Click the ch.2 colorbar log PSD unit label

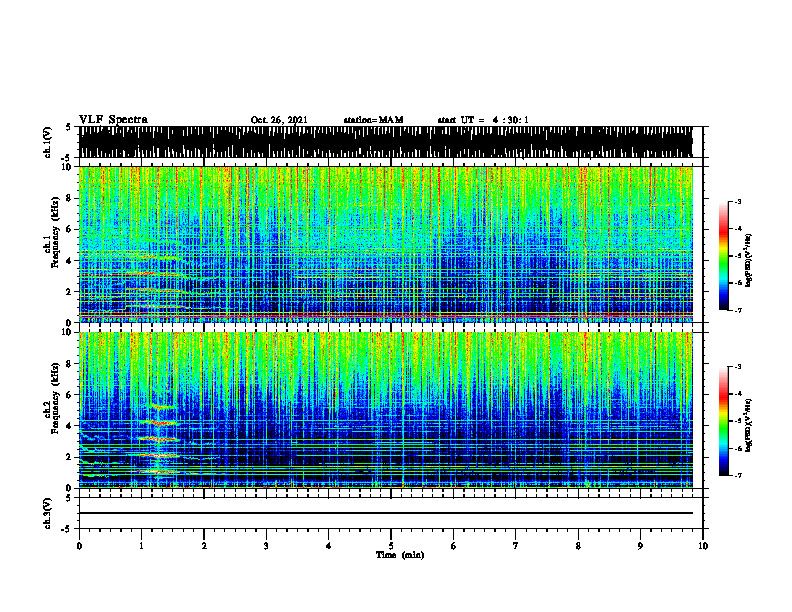click(748, 426)
